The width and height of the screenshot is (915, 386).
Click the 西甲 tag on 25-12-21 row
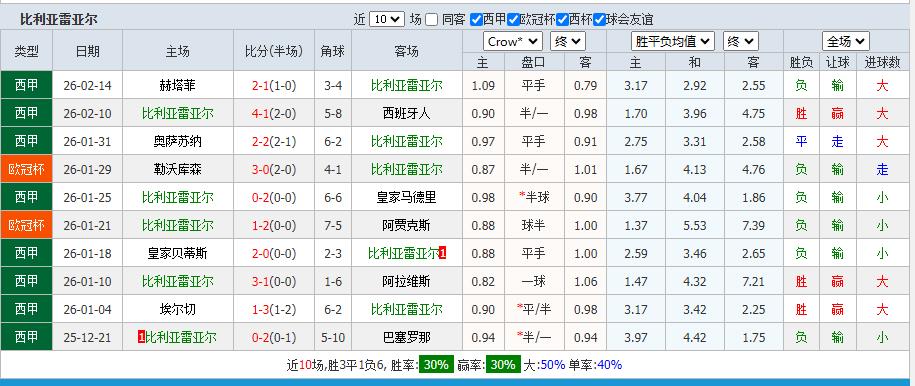point(26,338)
